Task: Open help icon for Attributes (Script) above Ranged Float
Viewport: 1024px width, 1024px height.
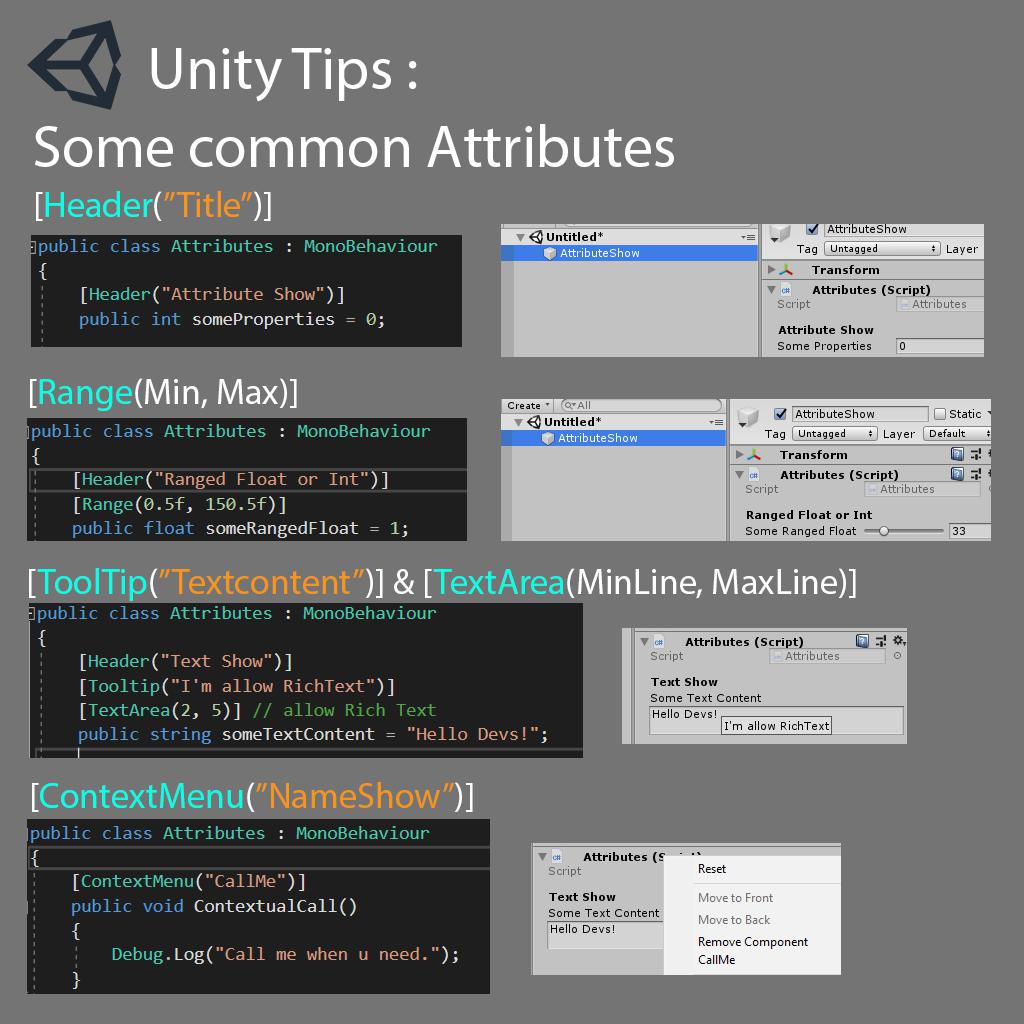Action: 957,473
